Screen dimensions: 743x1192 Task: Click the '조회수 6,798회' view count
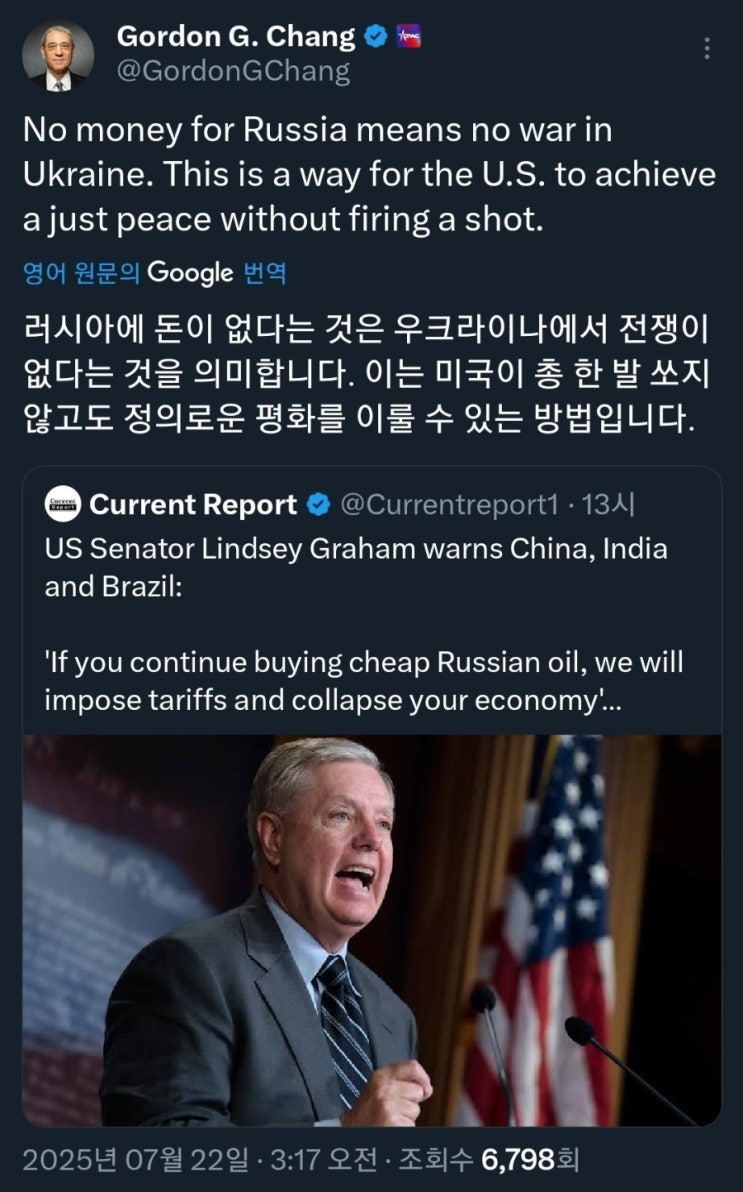(x=488, y=1159)
